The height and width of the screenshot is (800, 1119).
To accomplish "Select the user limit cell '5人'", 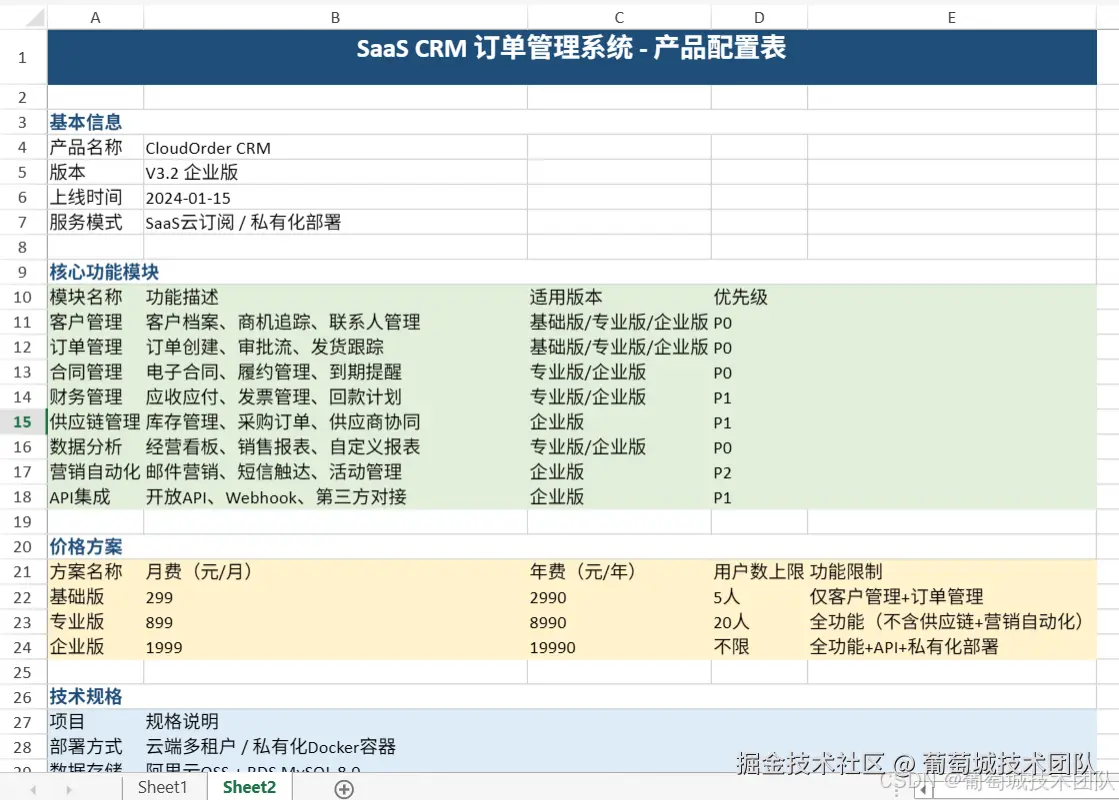I will 759,597.
